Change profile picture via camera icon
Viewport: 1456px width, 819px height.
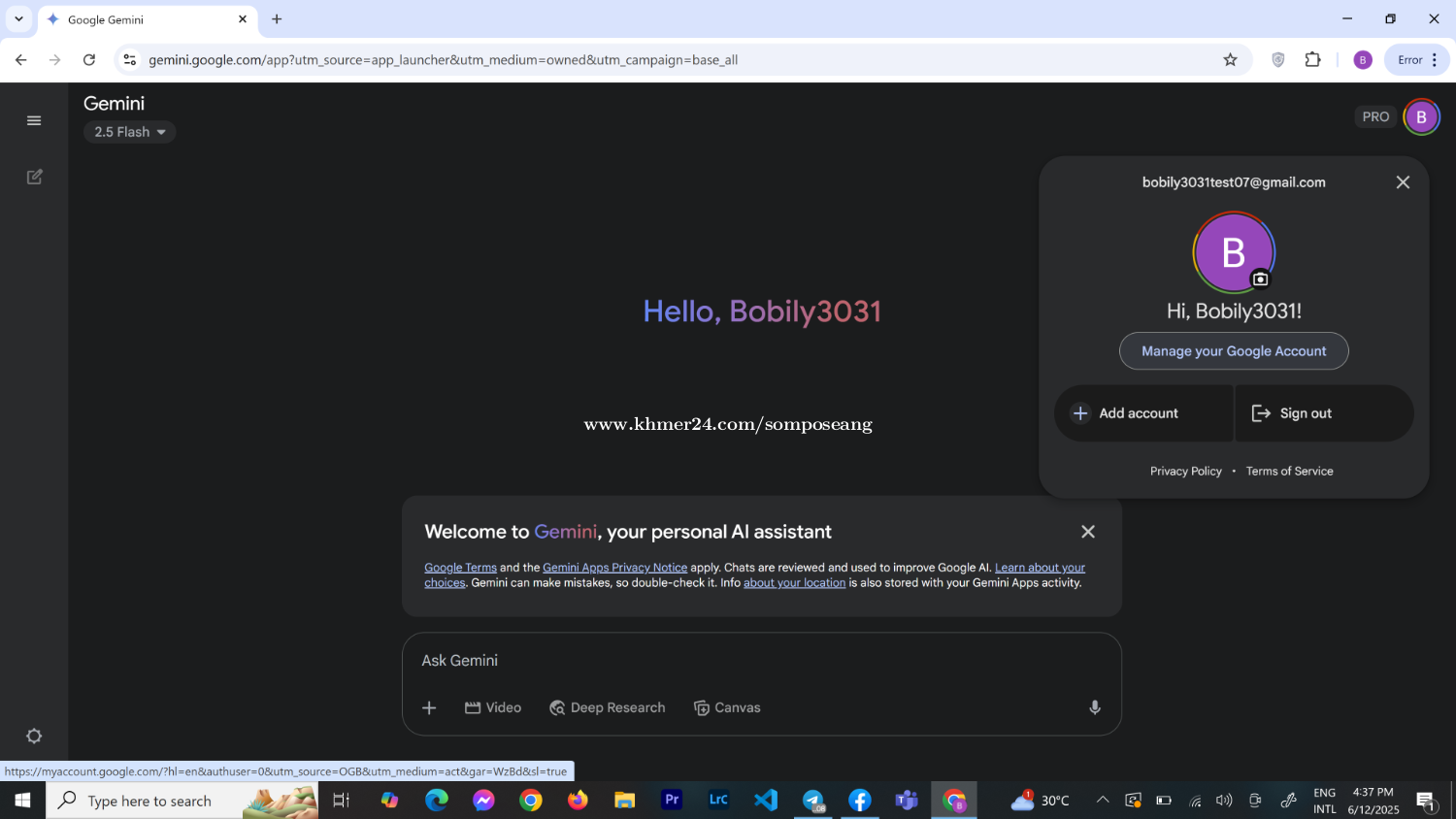[1260, 279]
